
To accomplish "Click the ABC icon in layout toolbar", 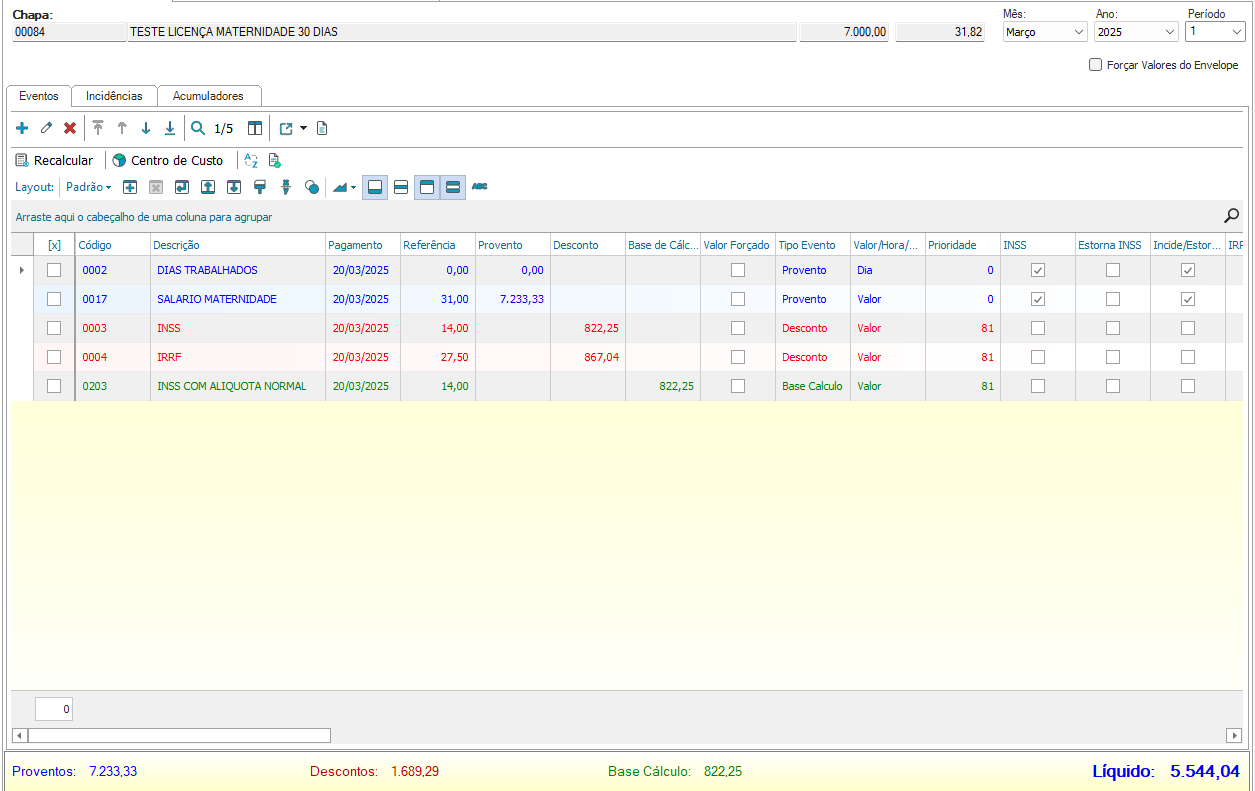I will click(480, 186).
